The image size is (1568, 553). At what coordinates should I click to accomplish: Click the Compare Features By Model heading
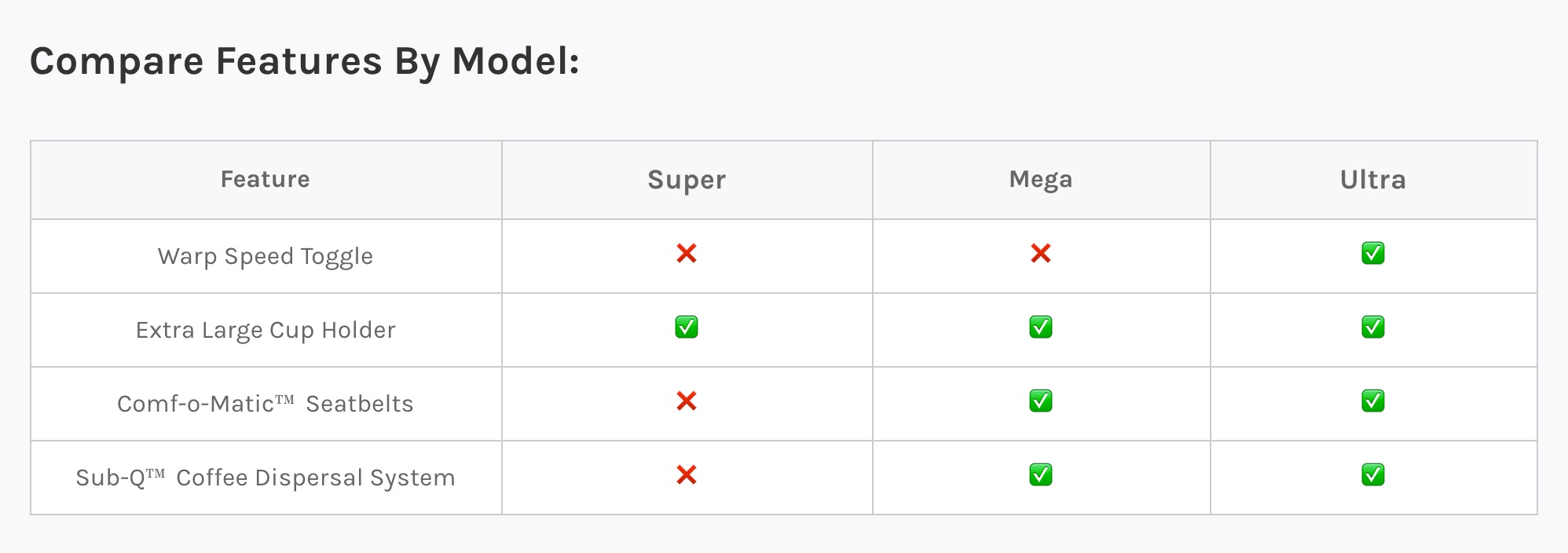pos(305,61)
